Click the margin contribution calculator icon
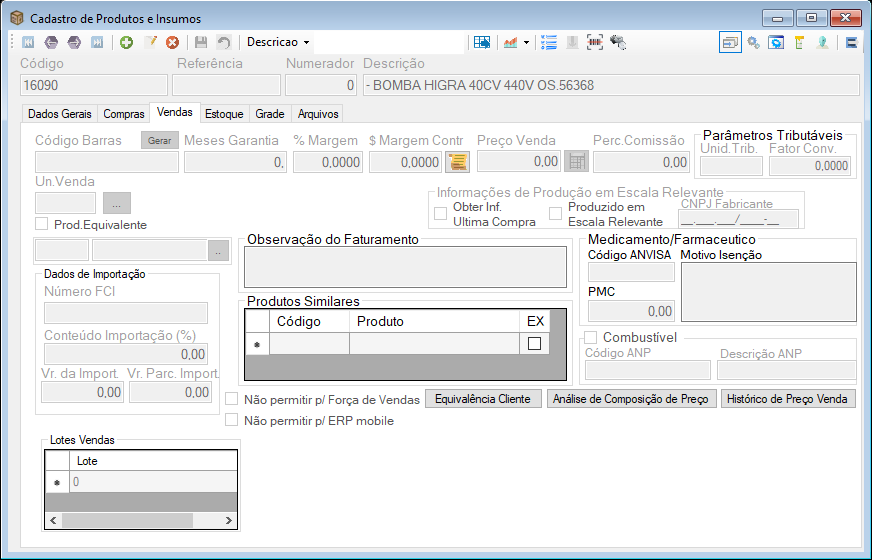872x560 pixels. click(x=458, y=162)
